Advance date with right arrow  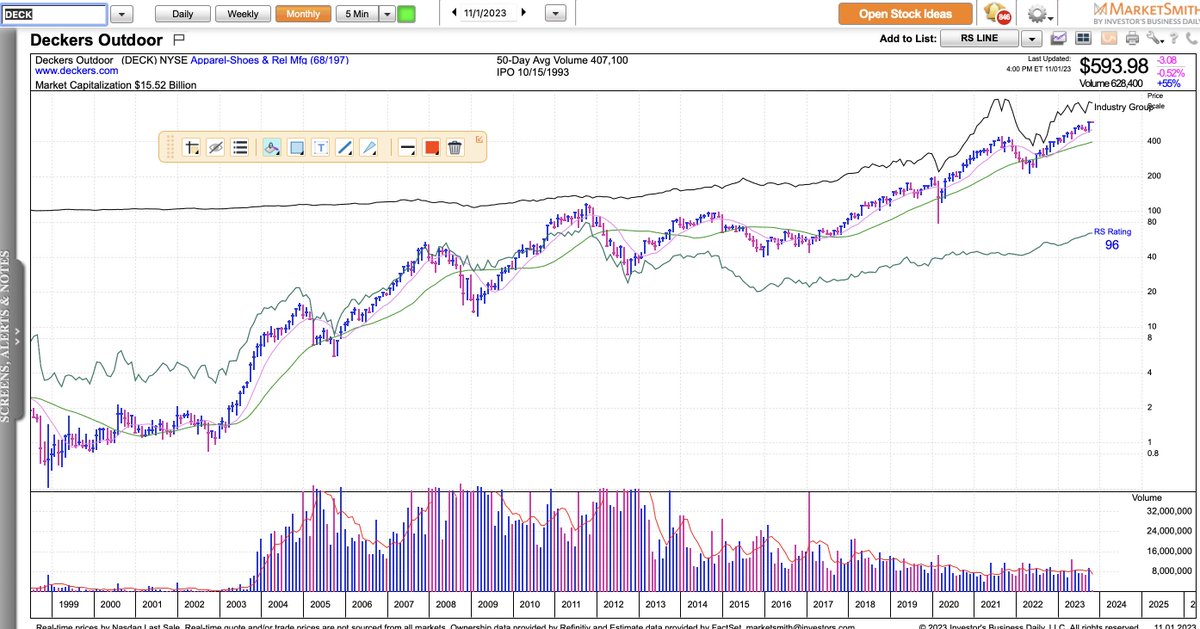(x=523, y=13)
